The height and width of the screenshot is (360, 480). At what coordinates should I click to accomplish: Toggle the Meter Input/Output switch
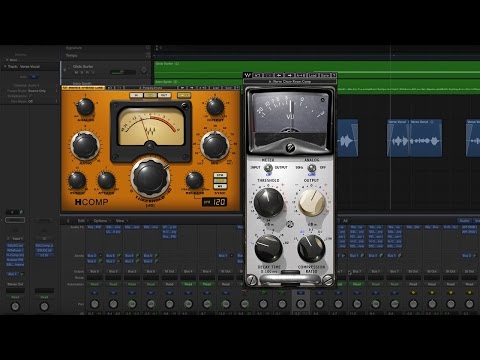[x=268, y=169]
